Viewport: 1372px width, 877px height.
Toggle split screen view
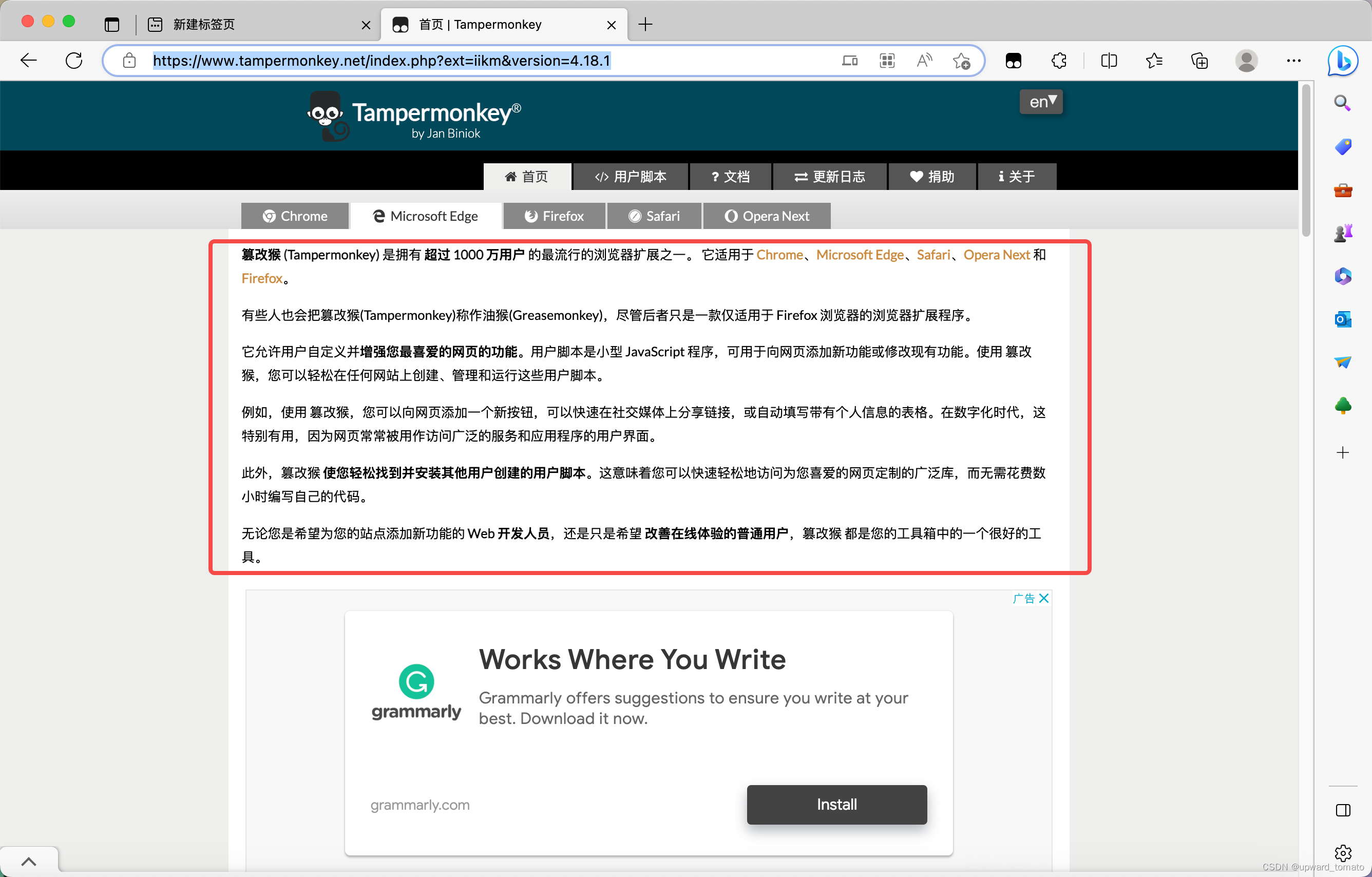point(1109,61)
